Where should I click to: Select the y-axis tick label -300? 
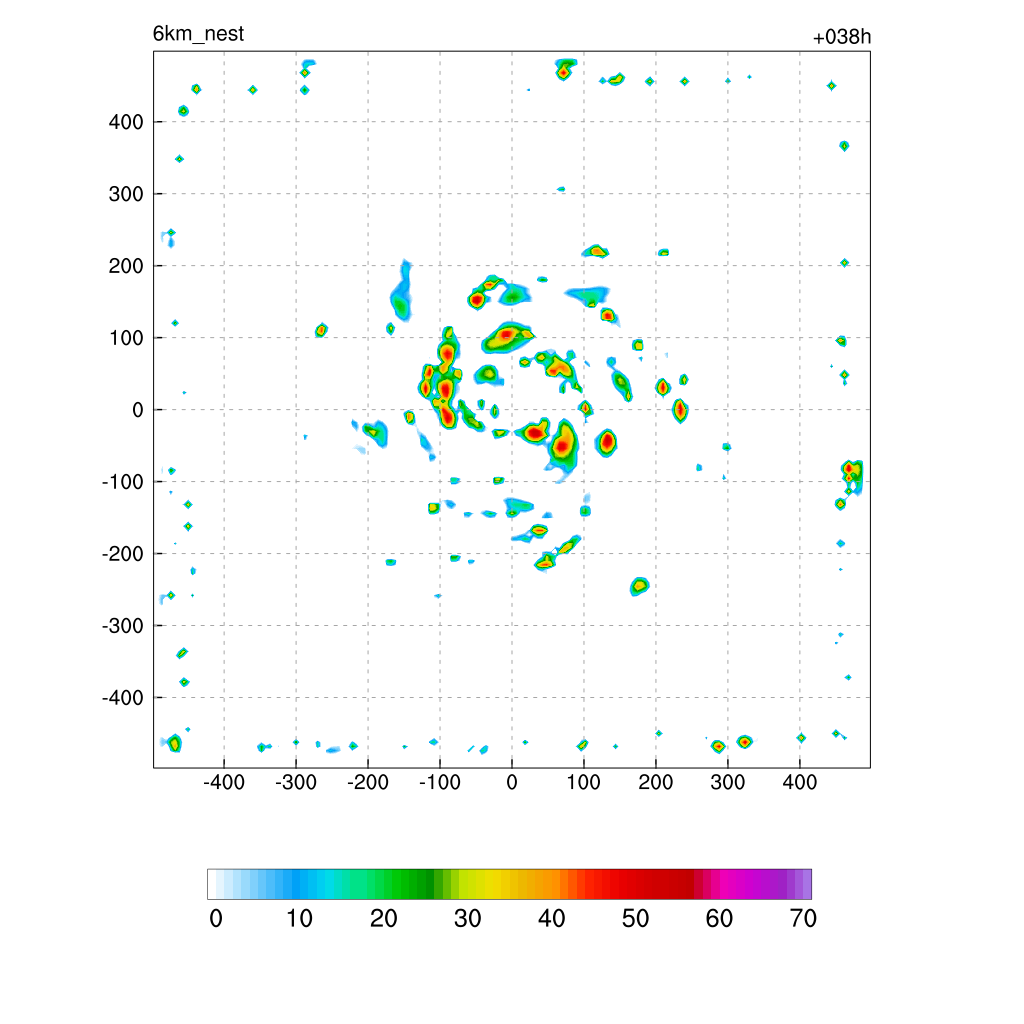click(123, 626)
